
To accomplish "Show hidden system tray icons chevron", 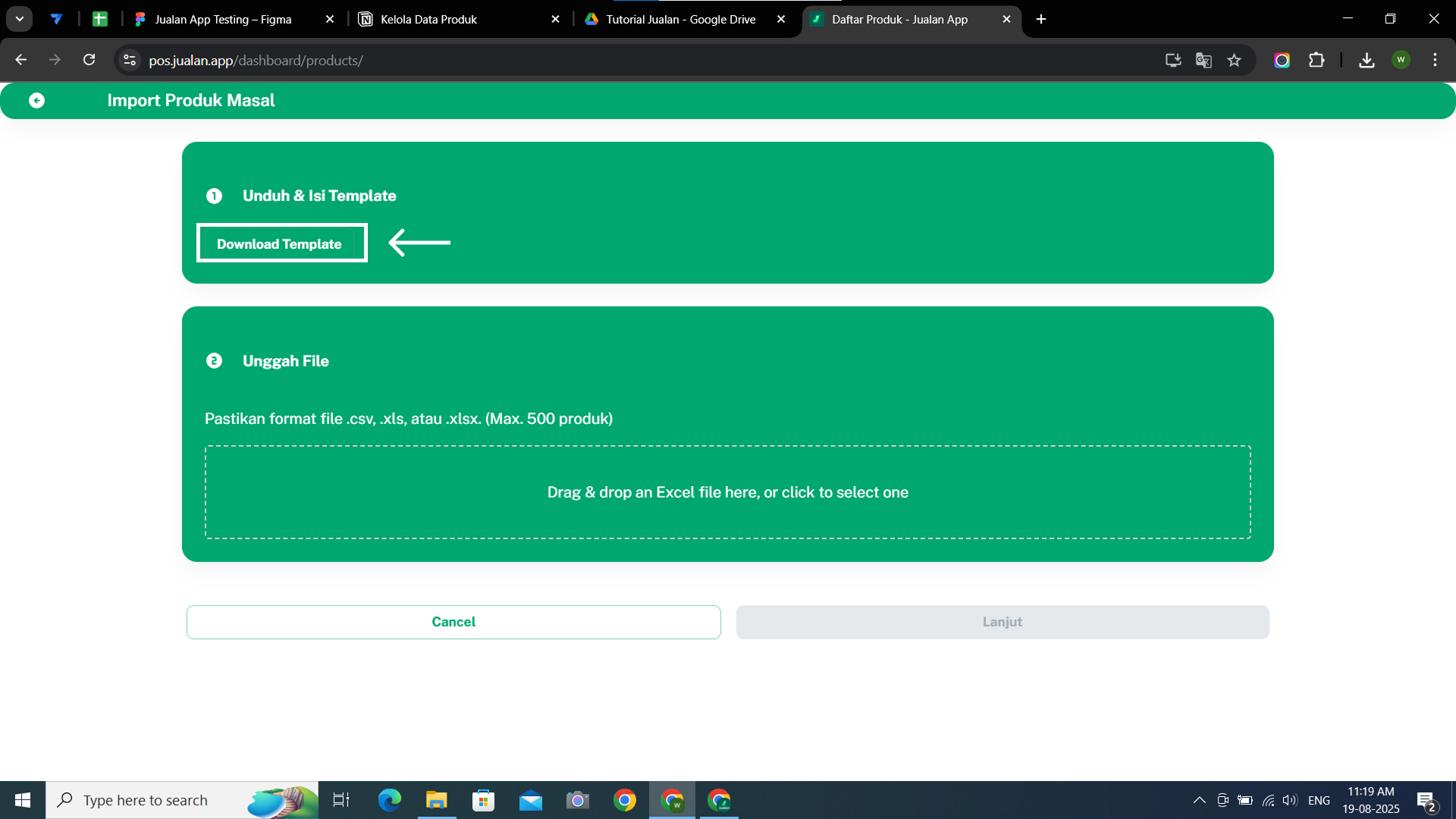I will [1199, 800].
